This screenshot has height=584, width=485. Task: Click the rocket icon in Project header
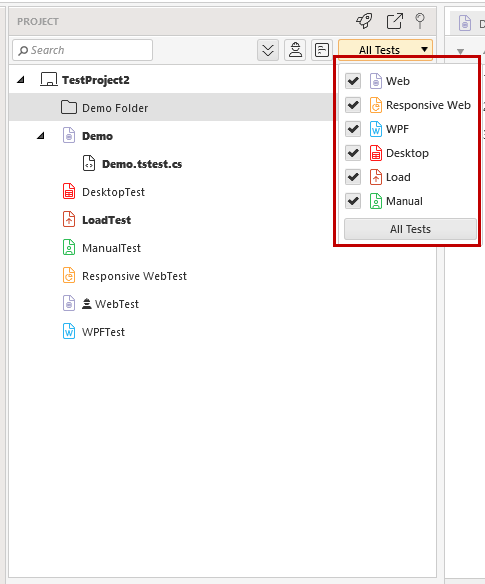click(x=364, y=21)
